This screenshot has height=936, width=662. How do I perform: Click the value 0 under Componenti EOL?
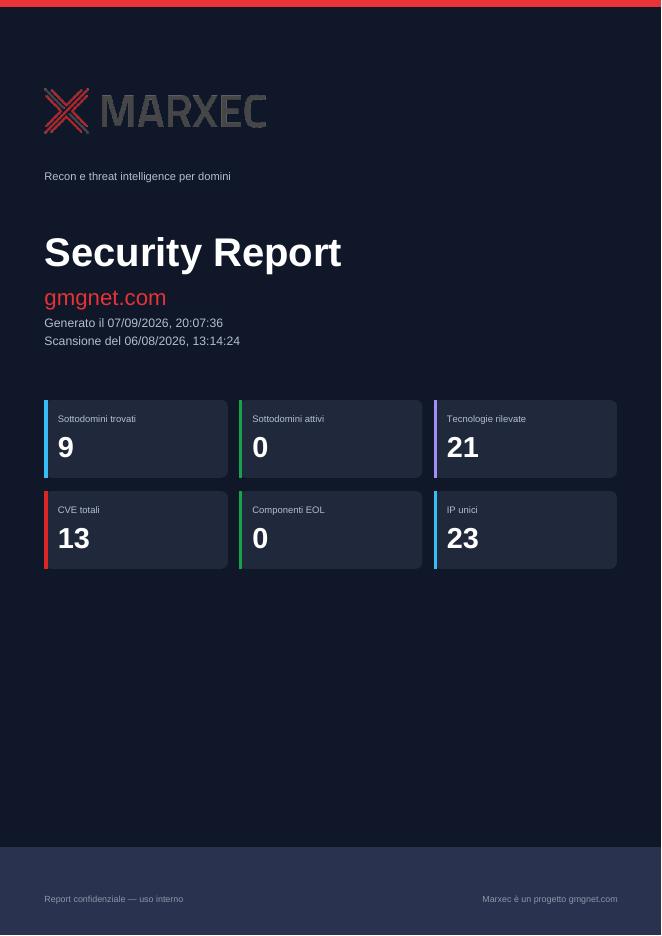tap(260, 538)
